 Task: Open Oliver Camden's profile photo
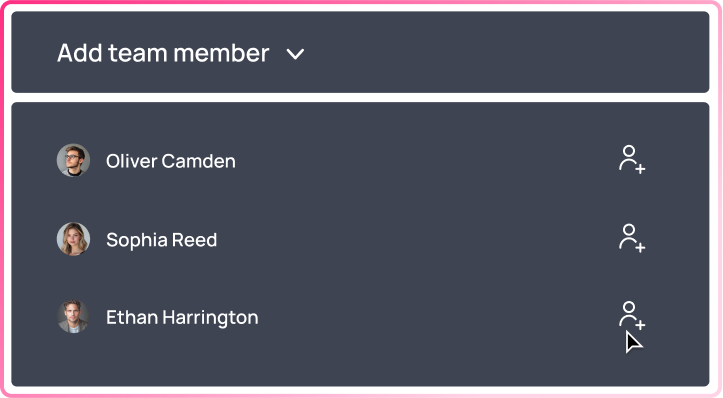[73, 160]
